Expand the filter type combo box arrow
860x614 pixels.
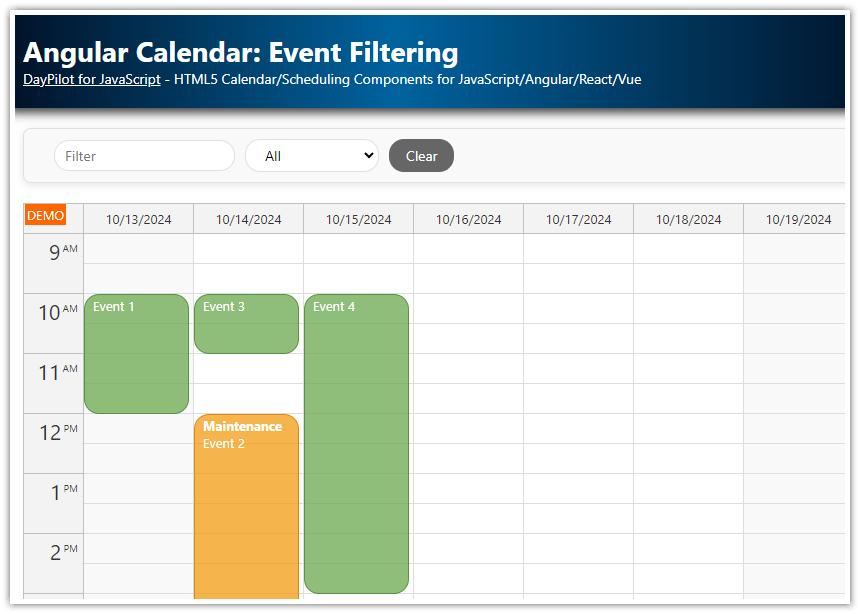click(368, 155)
